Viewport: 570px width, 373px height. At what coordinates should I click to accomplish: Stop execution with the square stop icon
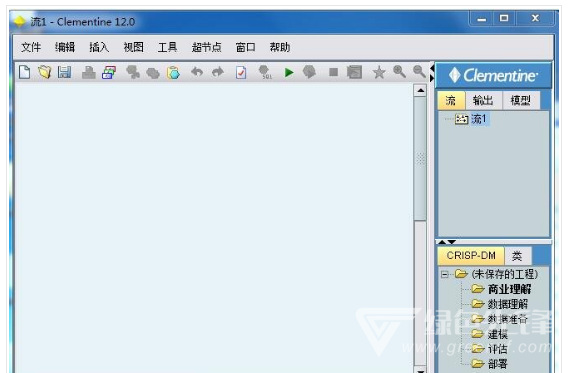coord(333,72)
